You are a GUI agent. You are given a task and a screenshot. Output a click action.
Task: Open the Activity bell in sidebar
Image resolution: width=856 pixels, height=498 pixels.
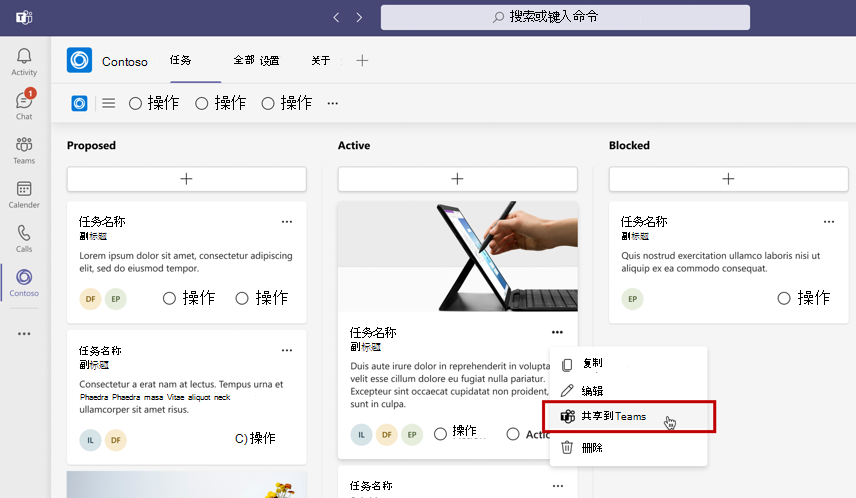pyautogui.click(x=24, y=62)
